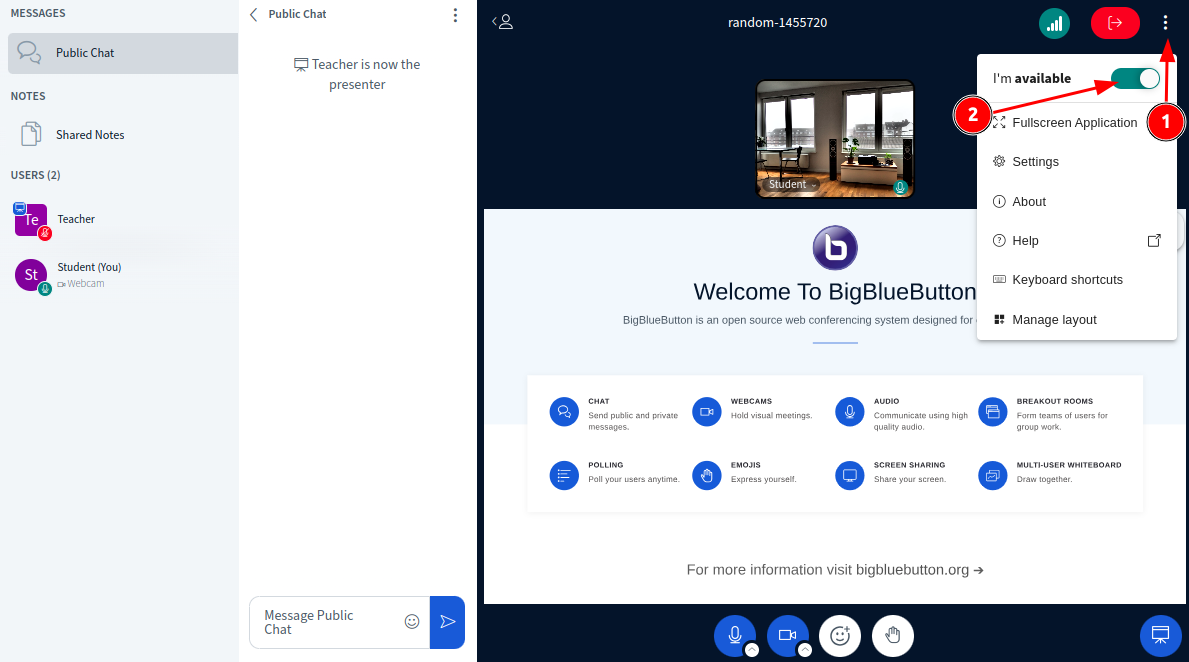Expand the webcam options chevron
The height and width of the screenshot is (662, 1189).
[x=805, y=650]
